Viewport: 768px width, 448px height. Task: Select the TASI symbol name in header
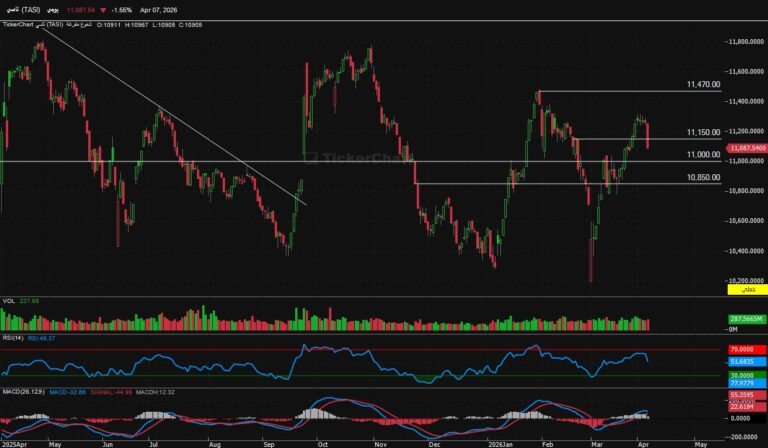tap(21, 8)
